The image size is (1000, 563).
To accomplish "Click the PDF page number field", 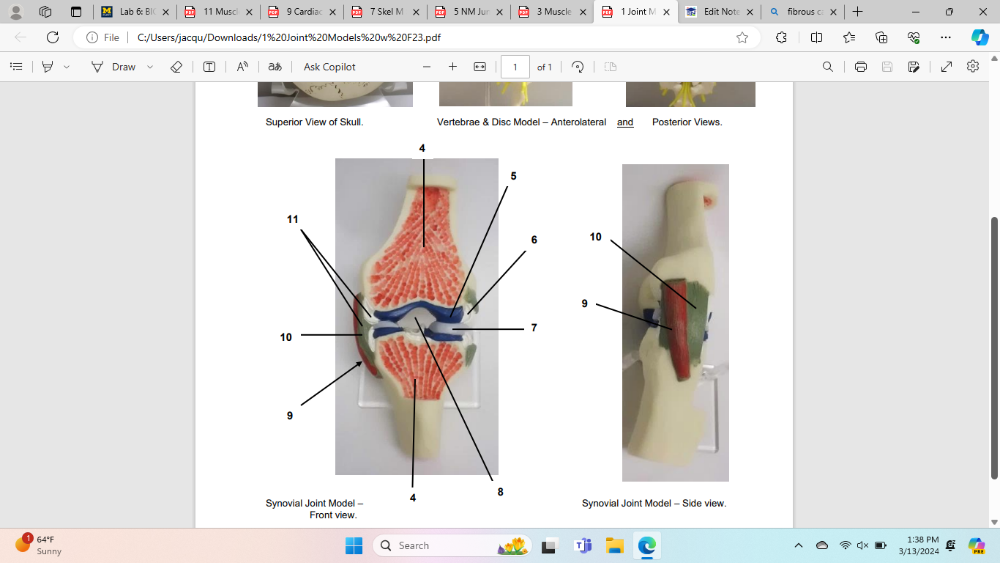I will click(515, 67).
